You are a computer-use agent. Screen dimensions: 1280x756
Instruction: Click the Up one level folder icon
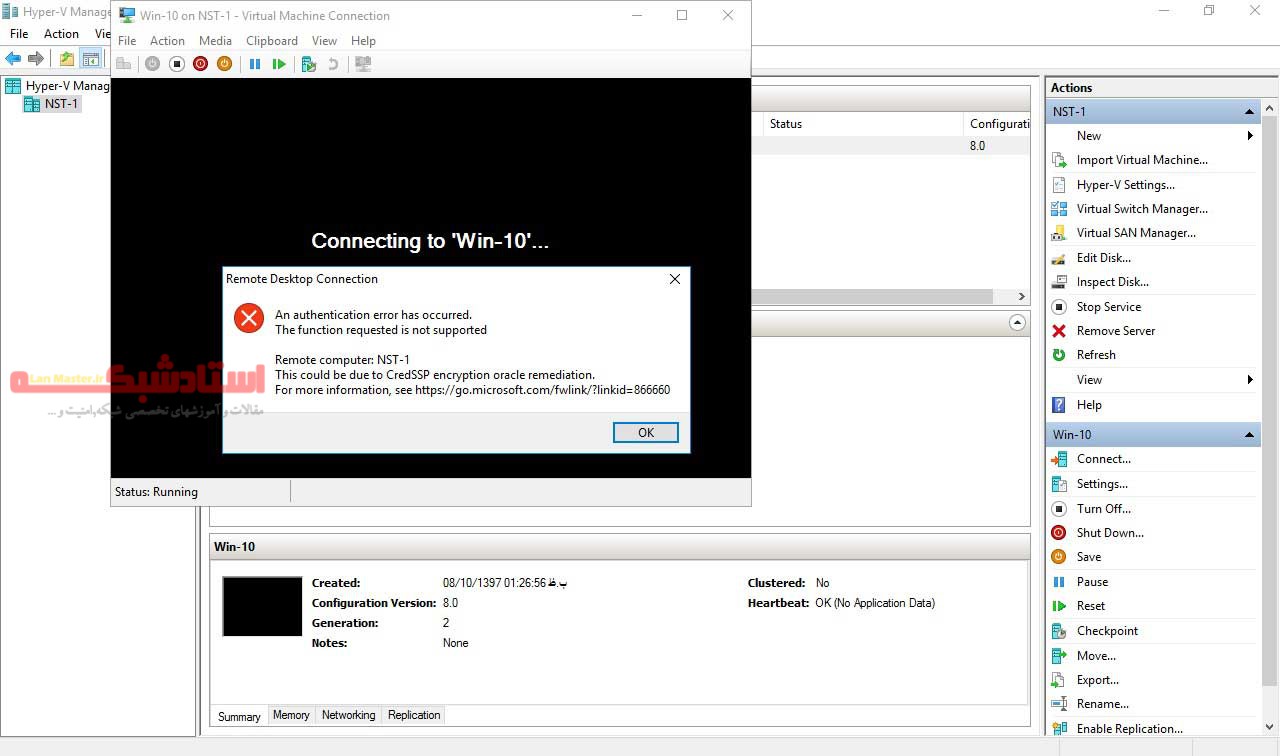coord(67,59)
